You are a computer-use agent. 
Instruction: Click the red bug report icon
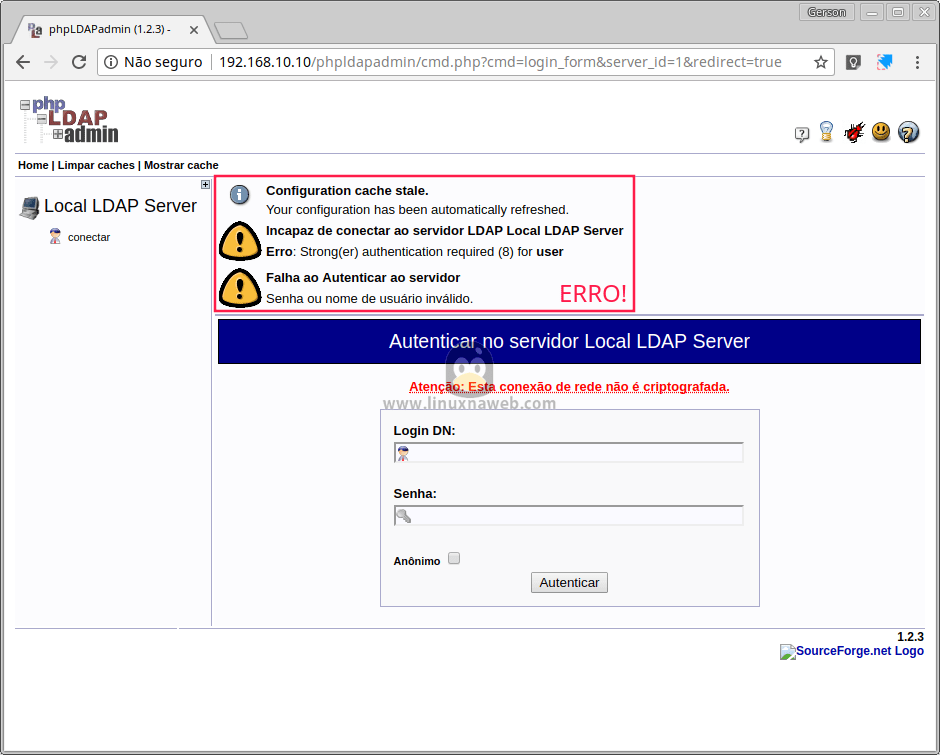pos(854,132)
